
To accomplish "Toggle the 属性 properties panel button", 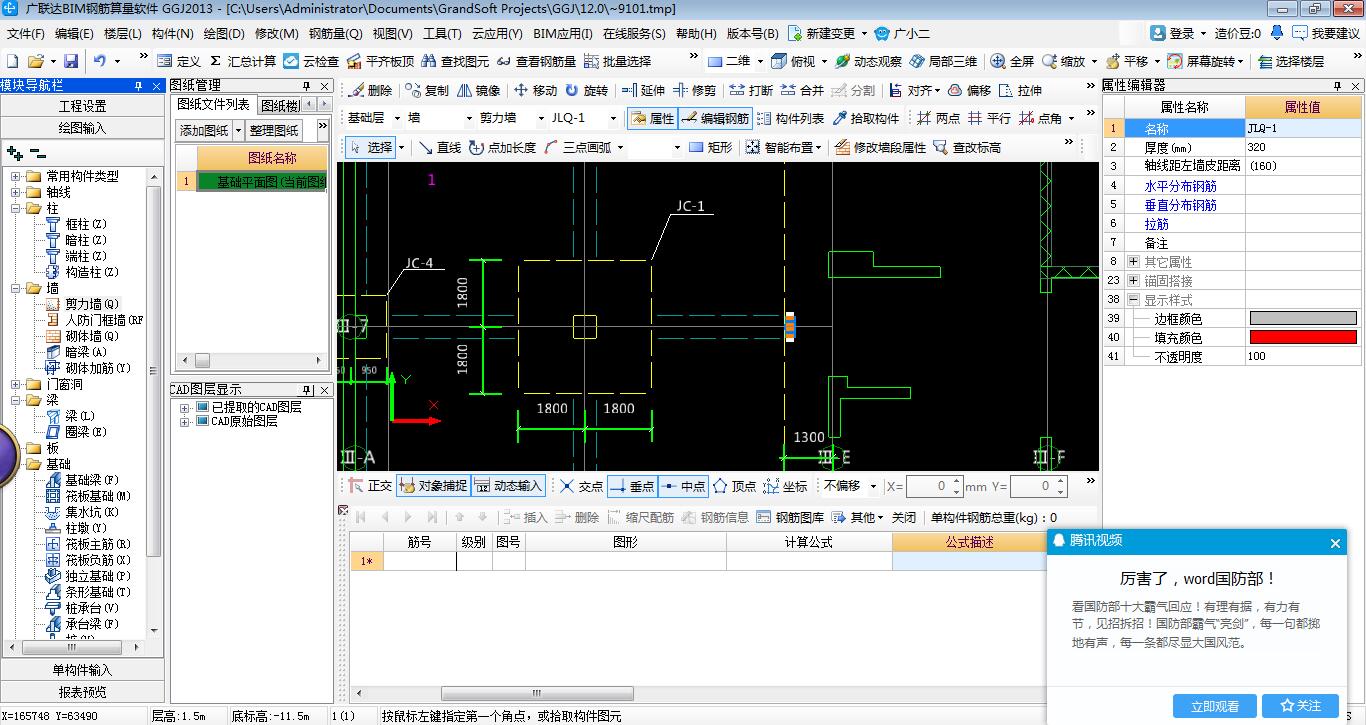I will coord(652,118).
